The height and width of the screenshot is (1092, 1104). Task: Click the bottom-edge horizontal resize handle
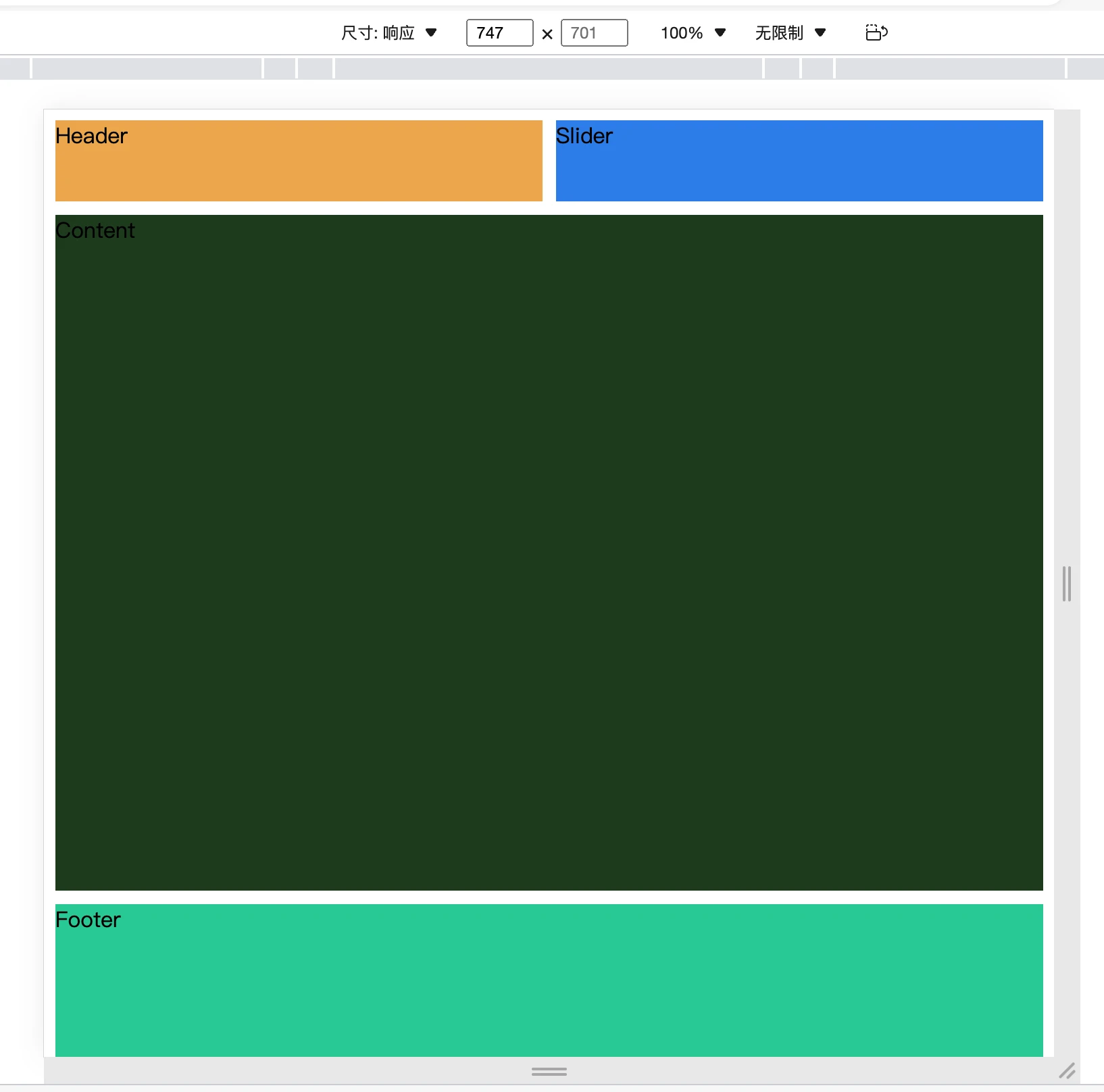(549, 1072)
